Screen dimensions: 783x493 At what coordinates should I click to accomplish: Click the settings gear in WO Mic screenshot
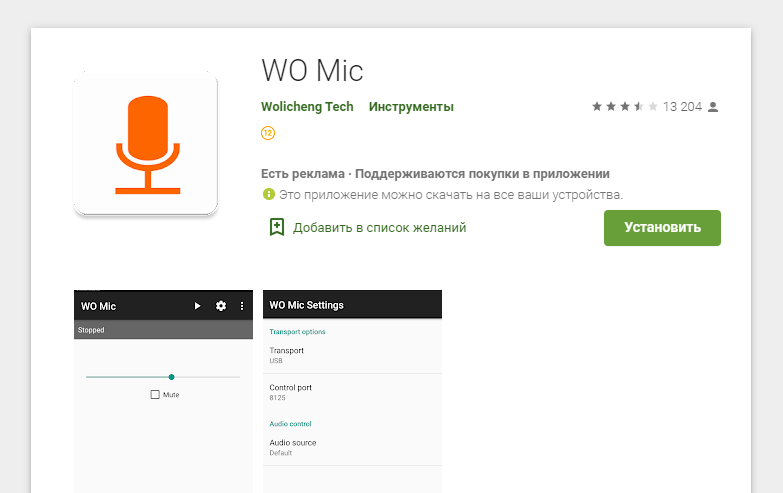[x=221, y=306]
